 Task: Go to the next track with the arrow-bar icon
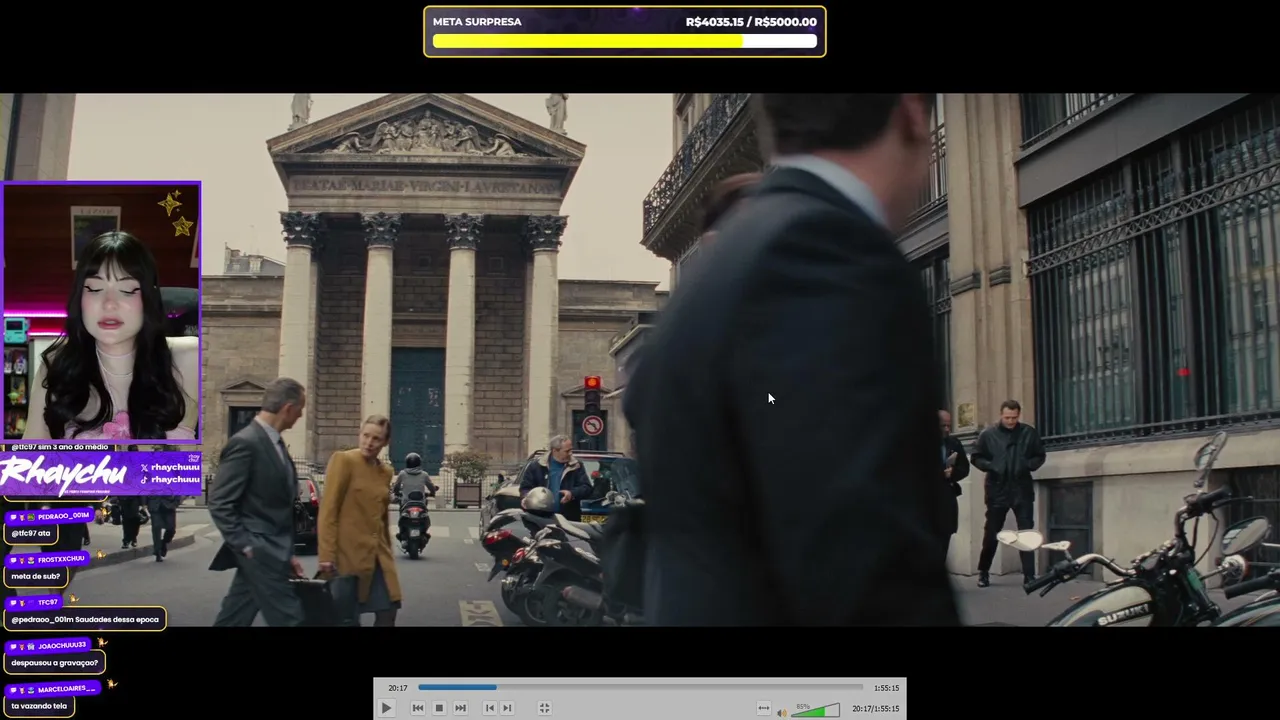pyautogui.click(x=507, y=708)
